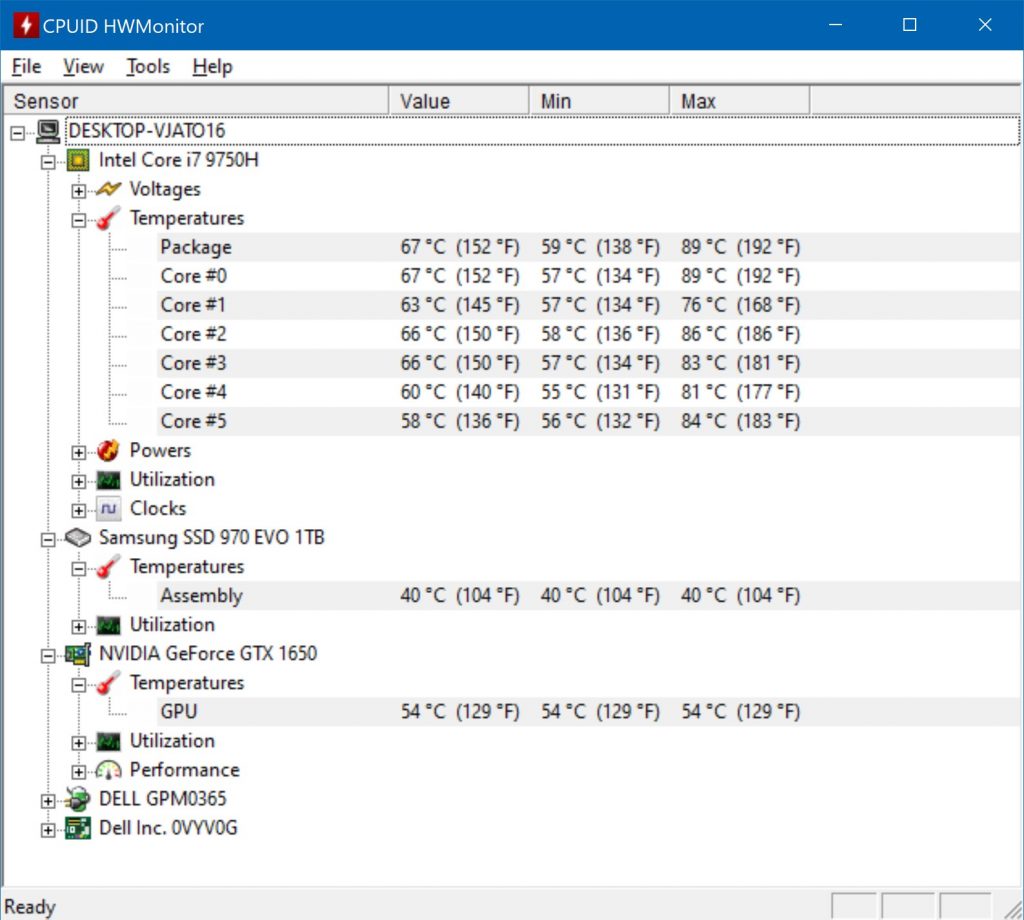Screen dimensions: 1024x920
Task: Click the Samsung SSD Utilization graph icon
Action: pos(108,625)
